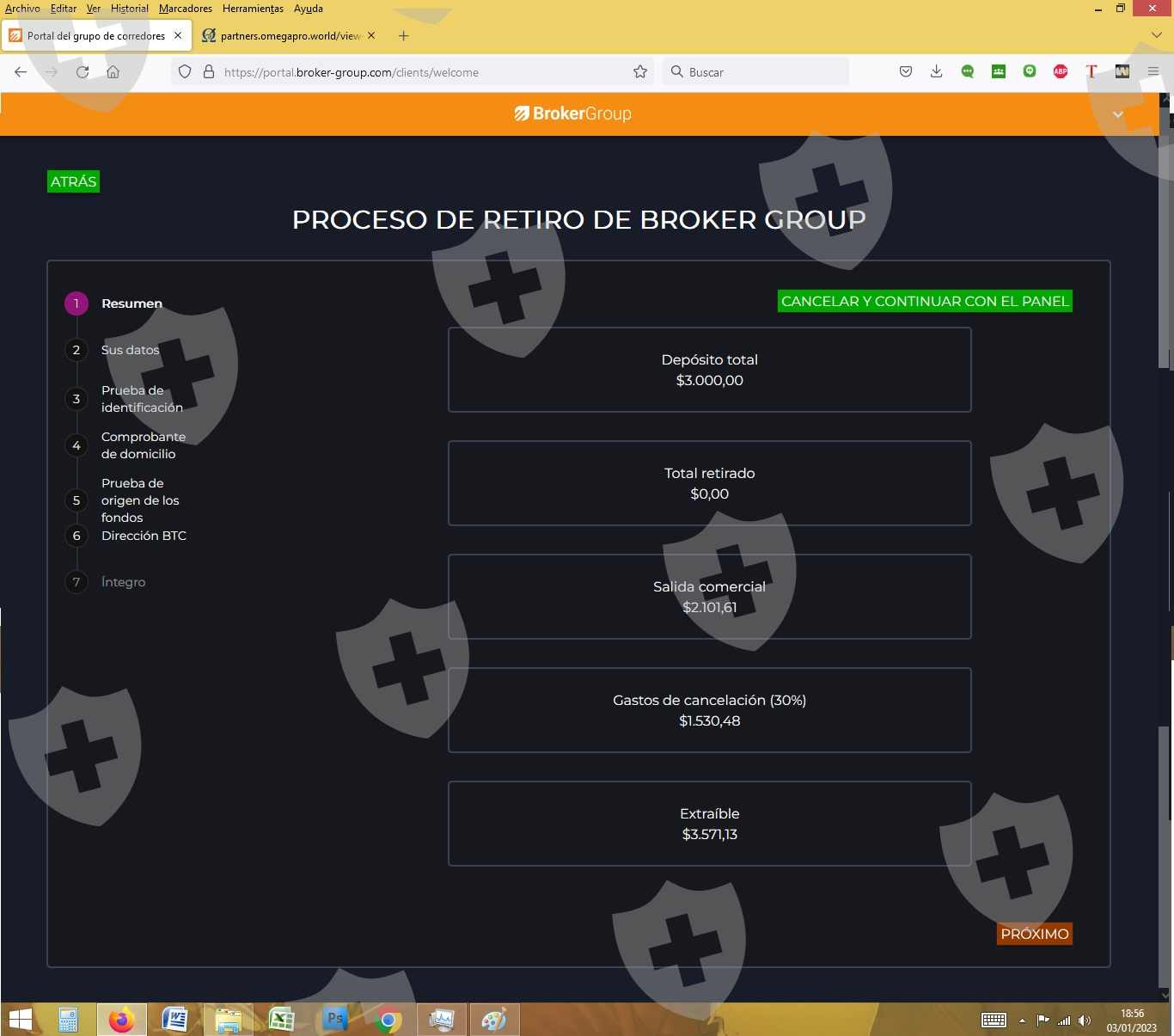Open the list all tabs dropdown arrow
This screenshot has height=1036, width=1174.
(x=1157, y=35)
